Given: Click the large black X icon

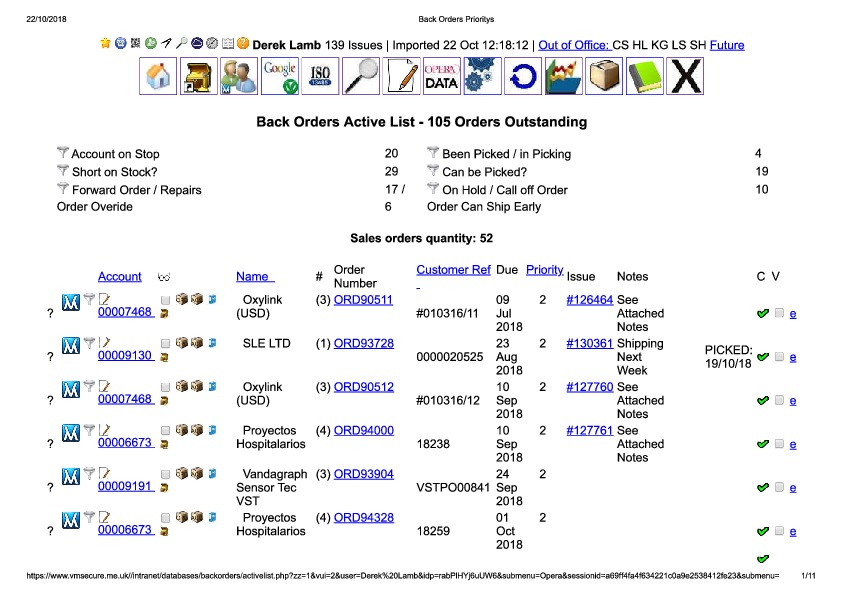Looking at the screenshot, I should 686,76.
